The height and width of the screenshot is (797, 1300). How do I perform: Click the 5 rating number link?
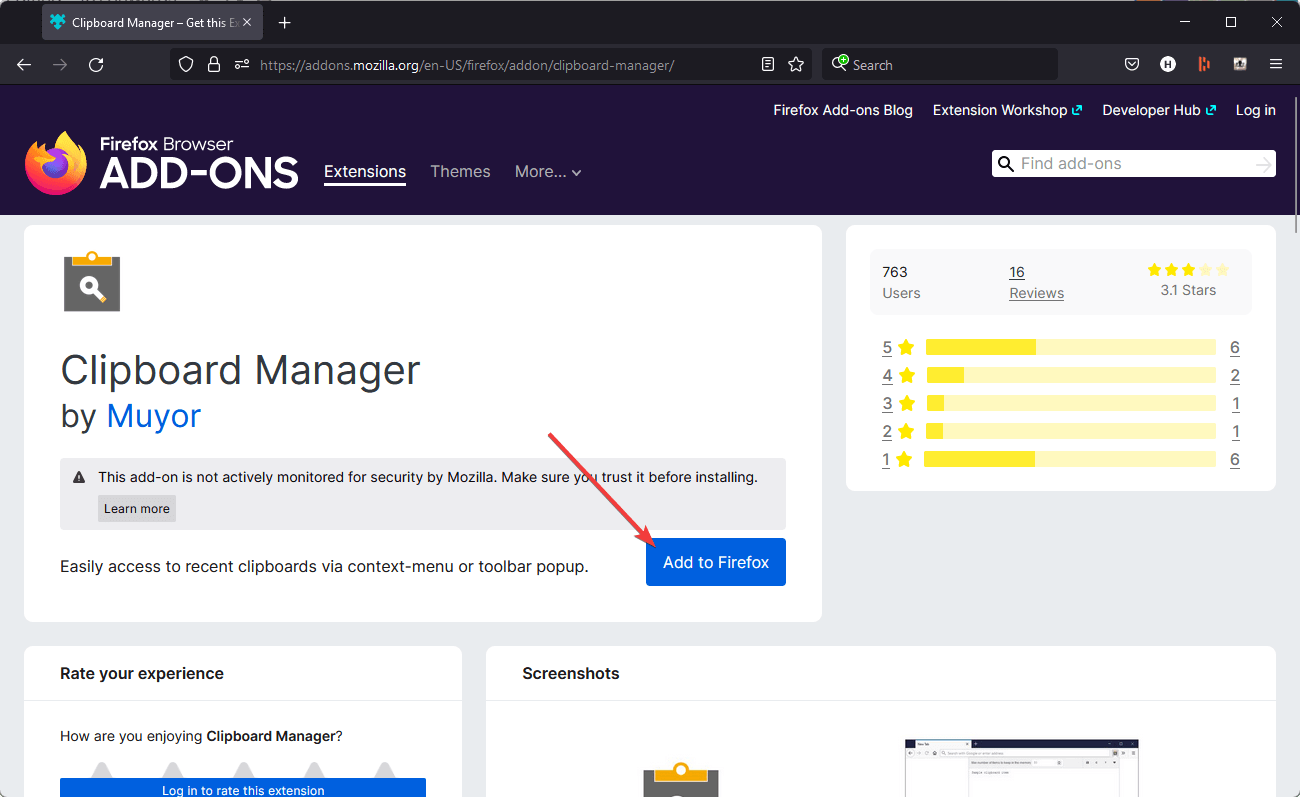coord(887,348)
